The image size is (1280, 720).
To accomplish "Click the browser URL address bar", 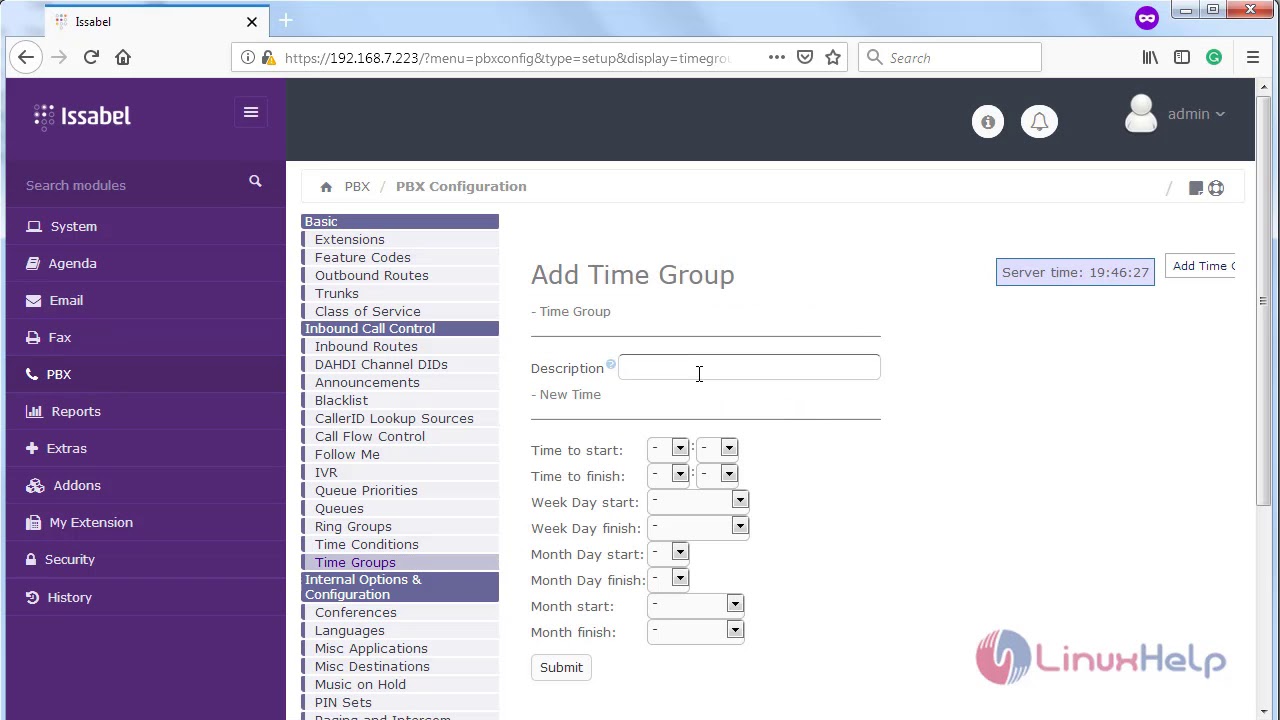I will [x=510, y=57].
